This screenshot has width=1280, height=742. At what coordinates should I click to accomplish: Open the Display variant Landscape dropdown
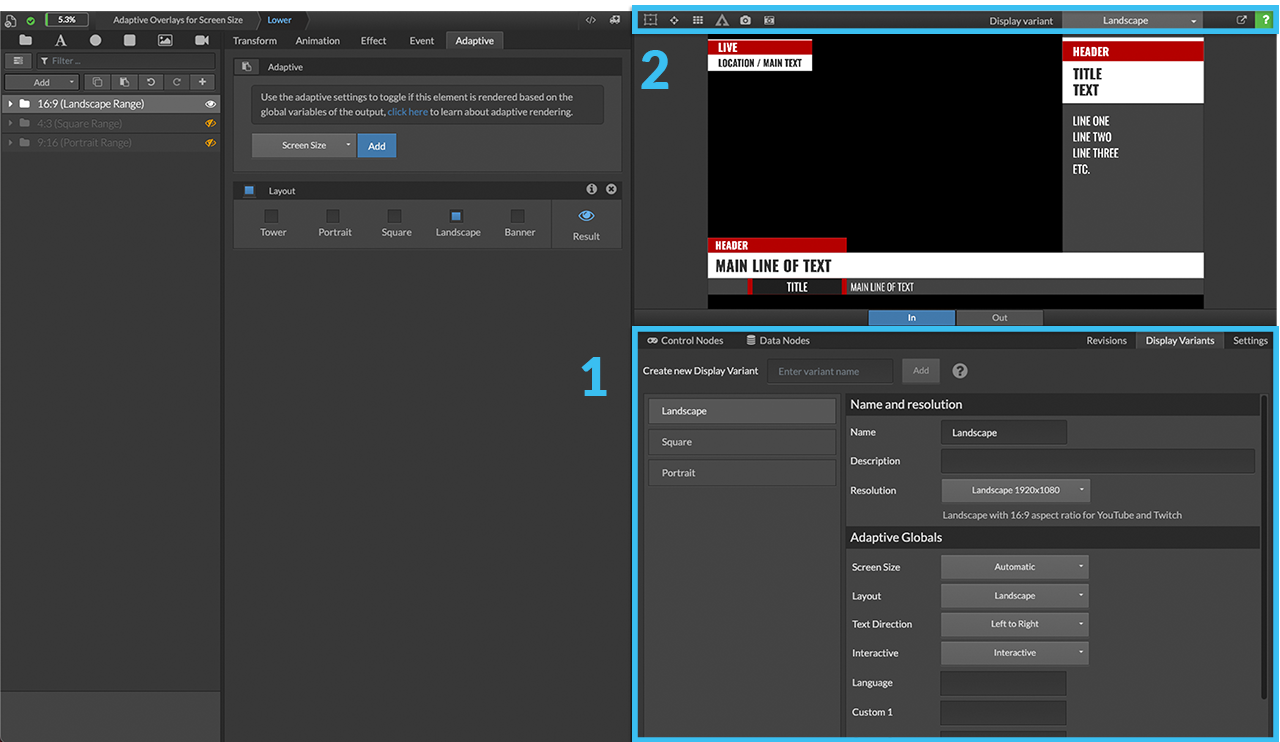coord(1132,20)
